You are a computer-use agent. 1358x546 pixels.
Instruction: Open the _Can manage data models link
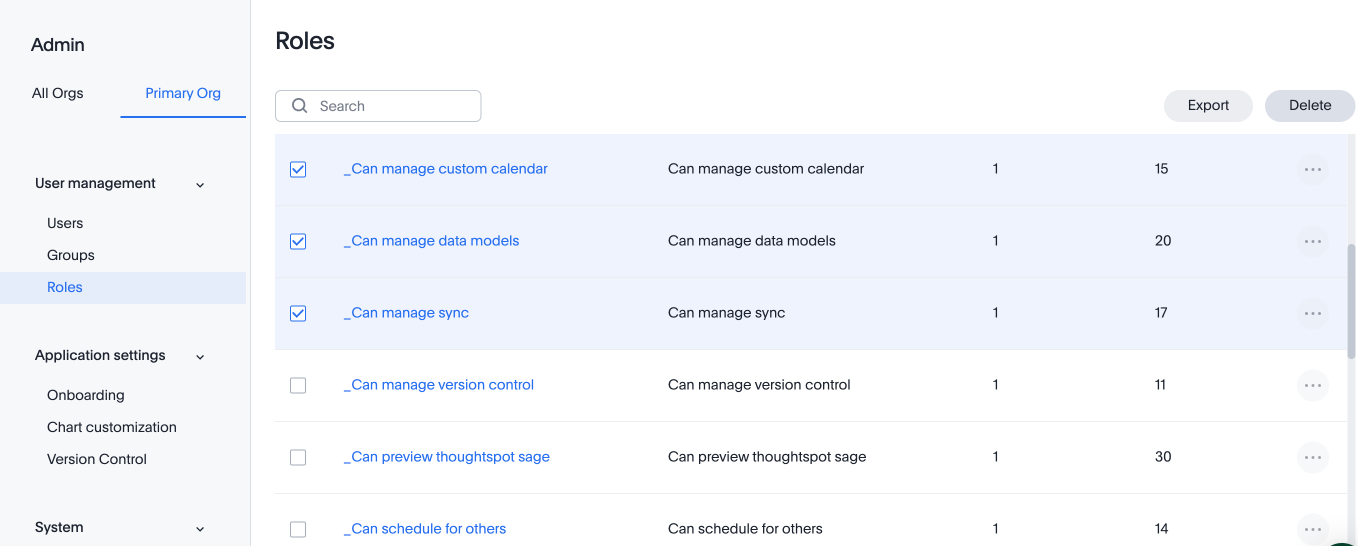coord(431,241)
